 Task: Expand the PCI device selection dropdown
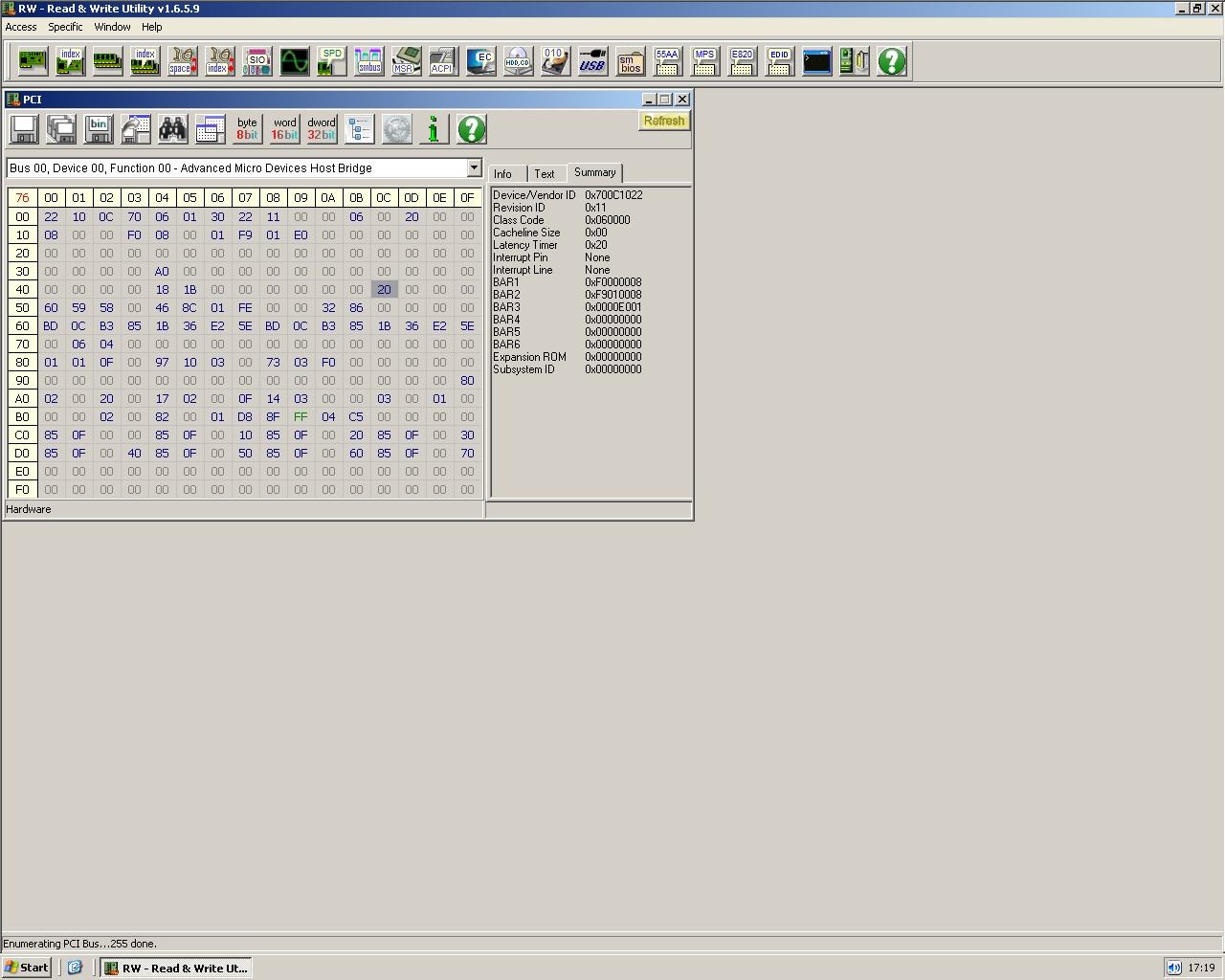pos(474,167)
